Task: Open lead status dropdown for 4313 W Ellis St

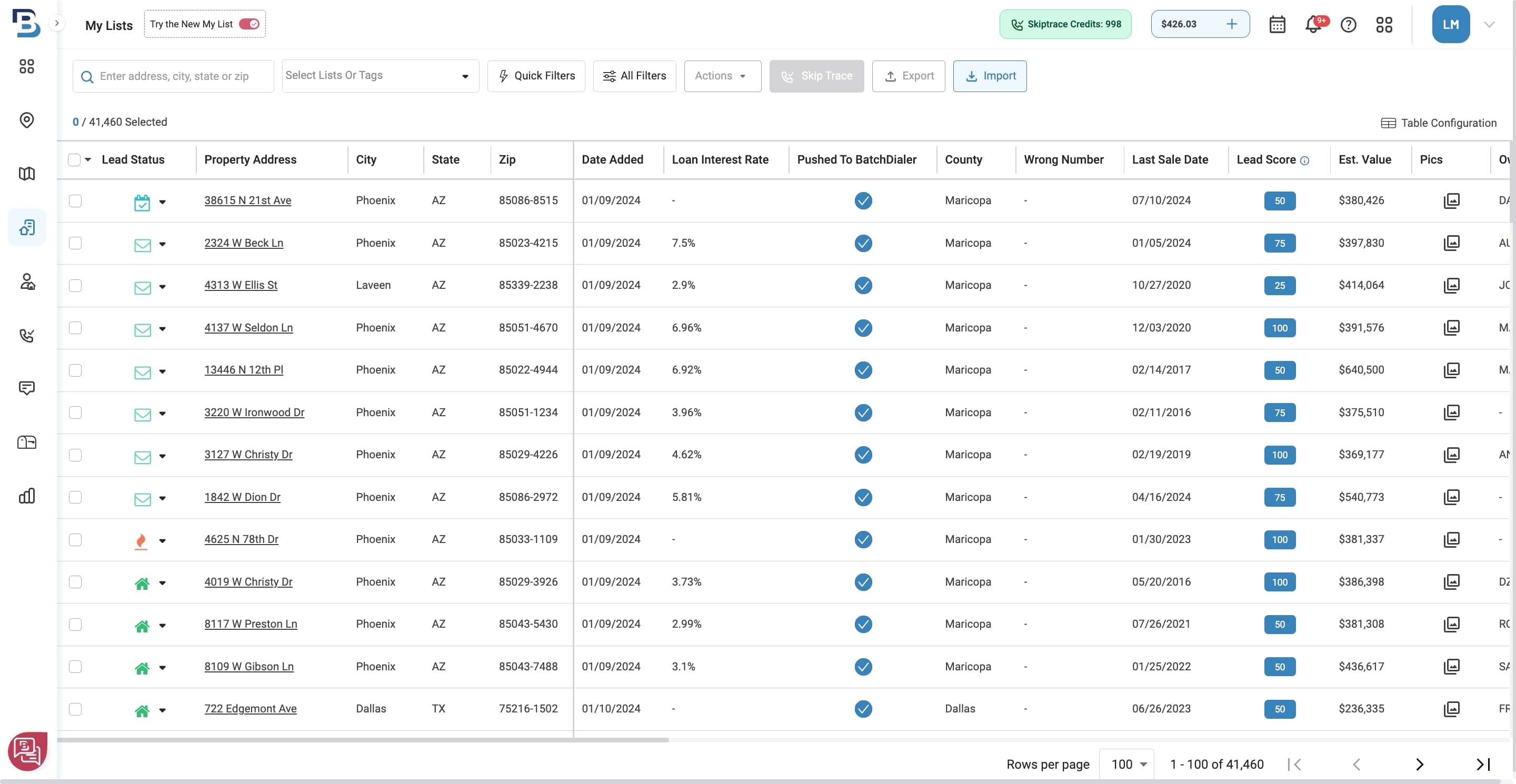Action: (163, 287)
